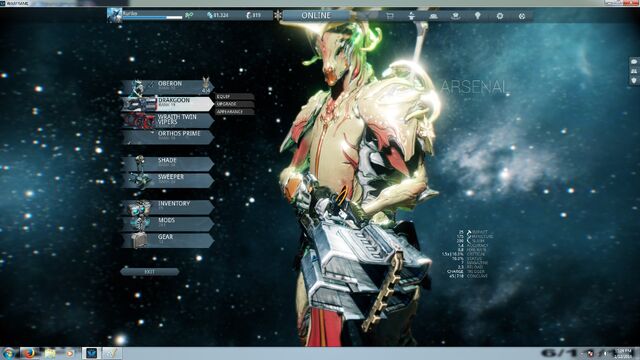Click the player rank progress bar
Image resolution: width=640 pixels, height=360 pixels.
(x=153, y=18)
